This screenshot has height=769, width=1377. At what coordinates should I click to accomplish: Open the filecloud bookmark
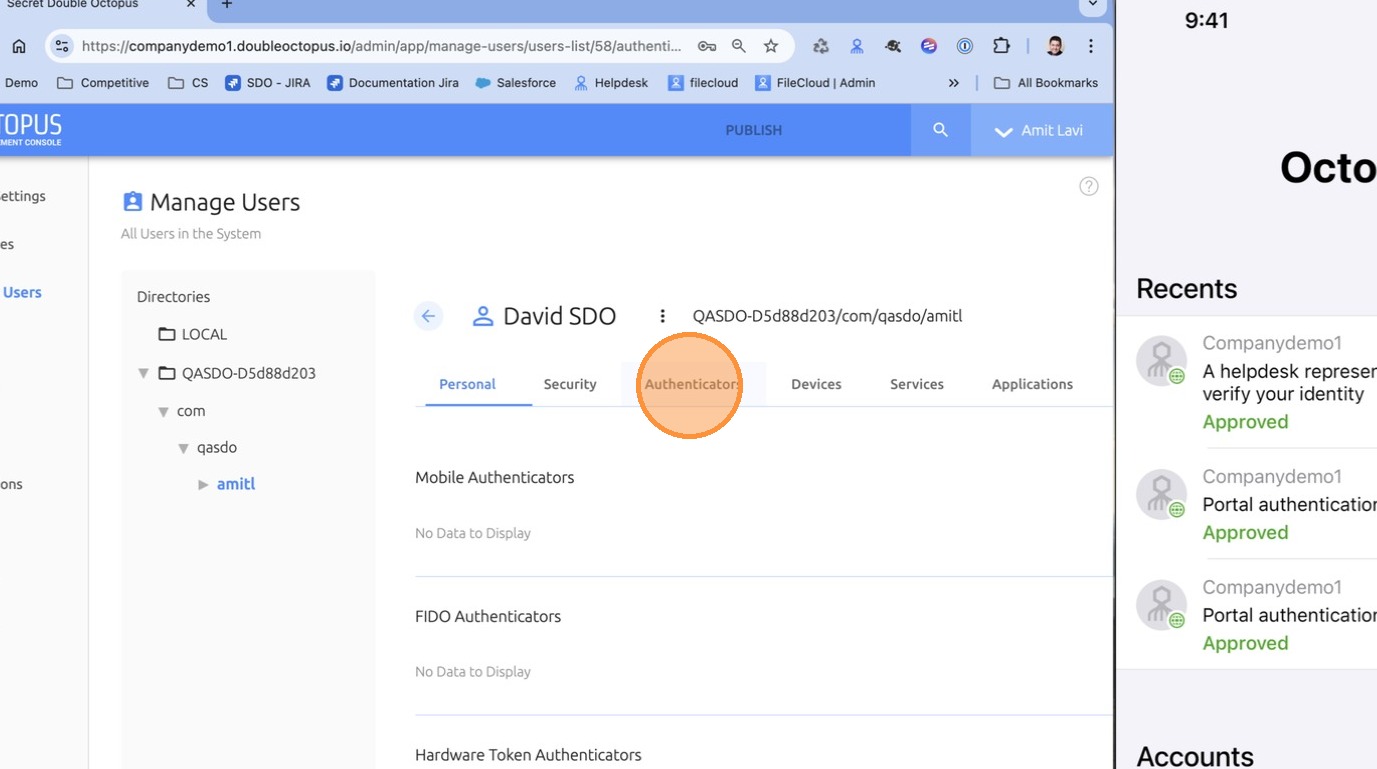(703, 83)
